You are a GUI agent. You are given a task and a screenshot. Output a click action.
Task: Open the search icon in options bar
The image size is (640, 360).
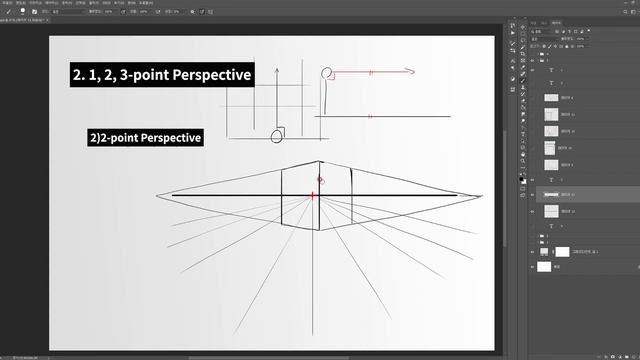click(x=625, y=12)
